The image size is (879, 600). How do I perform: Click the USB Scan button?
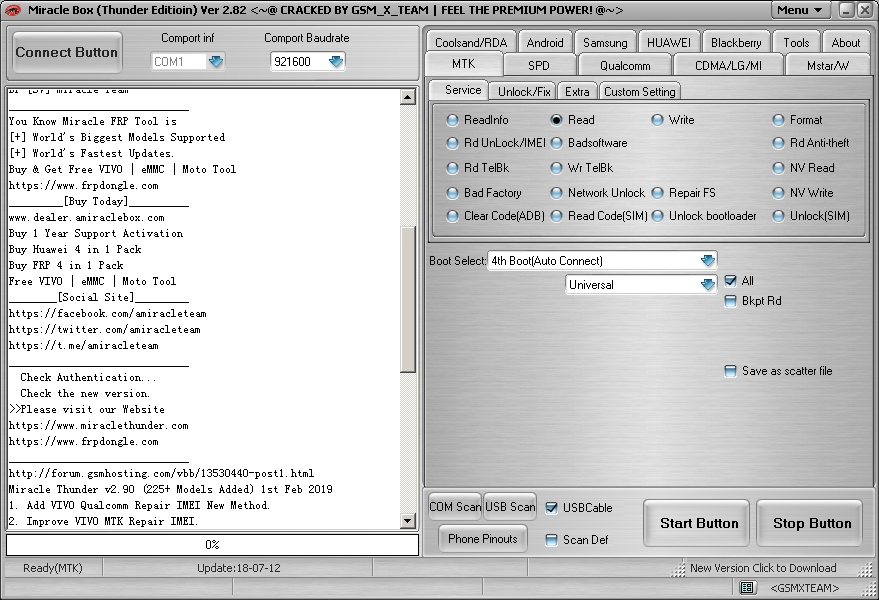coord(510,507)
